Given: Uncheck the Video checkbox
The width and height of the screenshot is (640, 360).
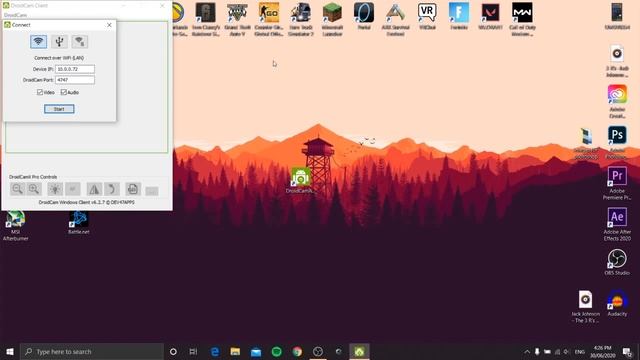Looking at the screenshot, I should 40,92.
